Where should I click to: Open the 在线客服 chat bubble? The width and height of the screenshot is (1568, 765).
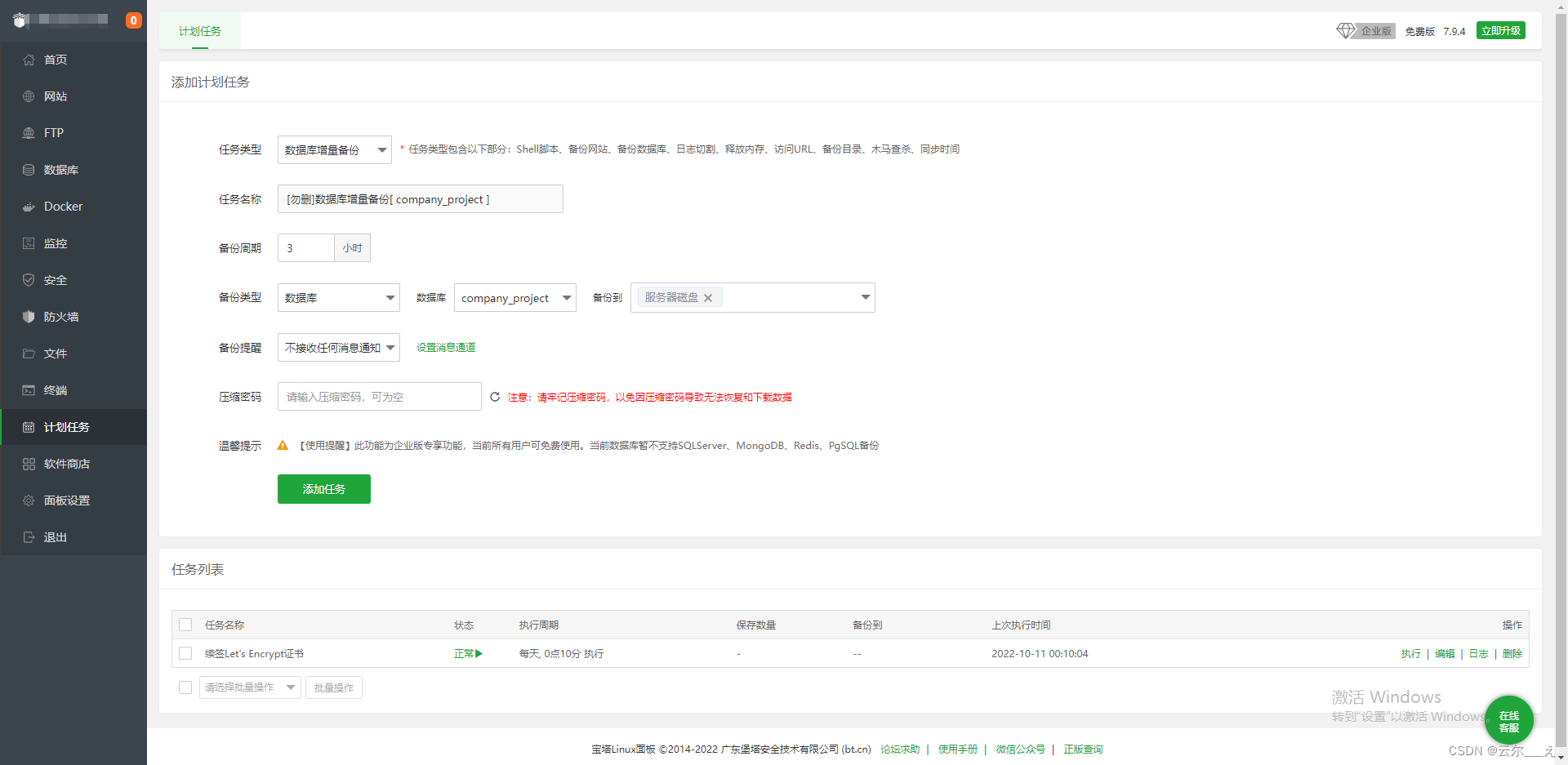tap(1509, 720)
